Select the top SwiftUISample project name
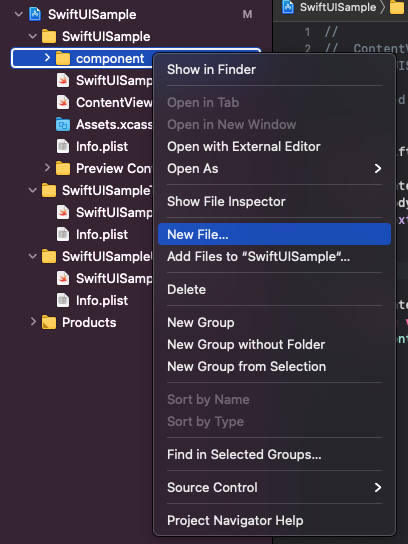The image size is (408, 544). [x=92, y=15]
